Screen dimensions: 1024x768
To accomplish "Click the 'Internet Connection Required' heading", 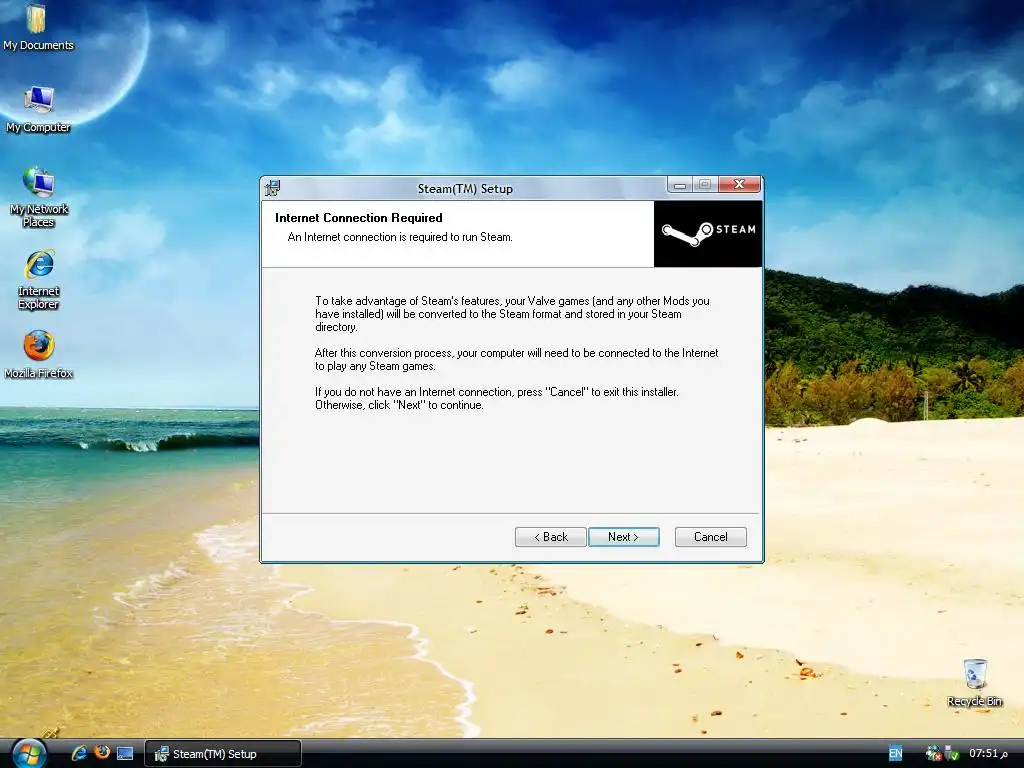I will pyautogui.click(x=359, y=217).
